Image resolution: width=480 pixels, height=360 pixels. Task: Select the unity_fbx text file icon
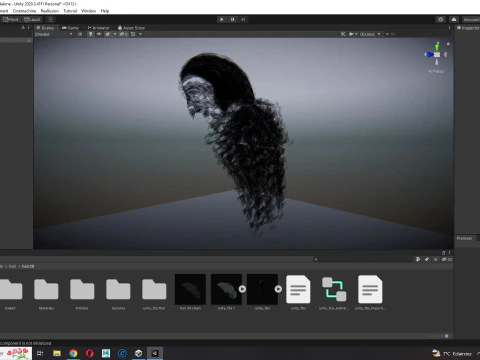(x=298, y=289)
